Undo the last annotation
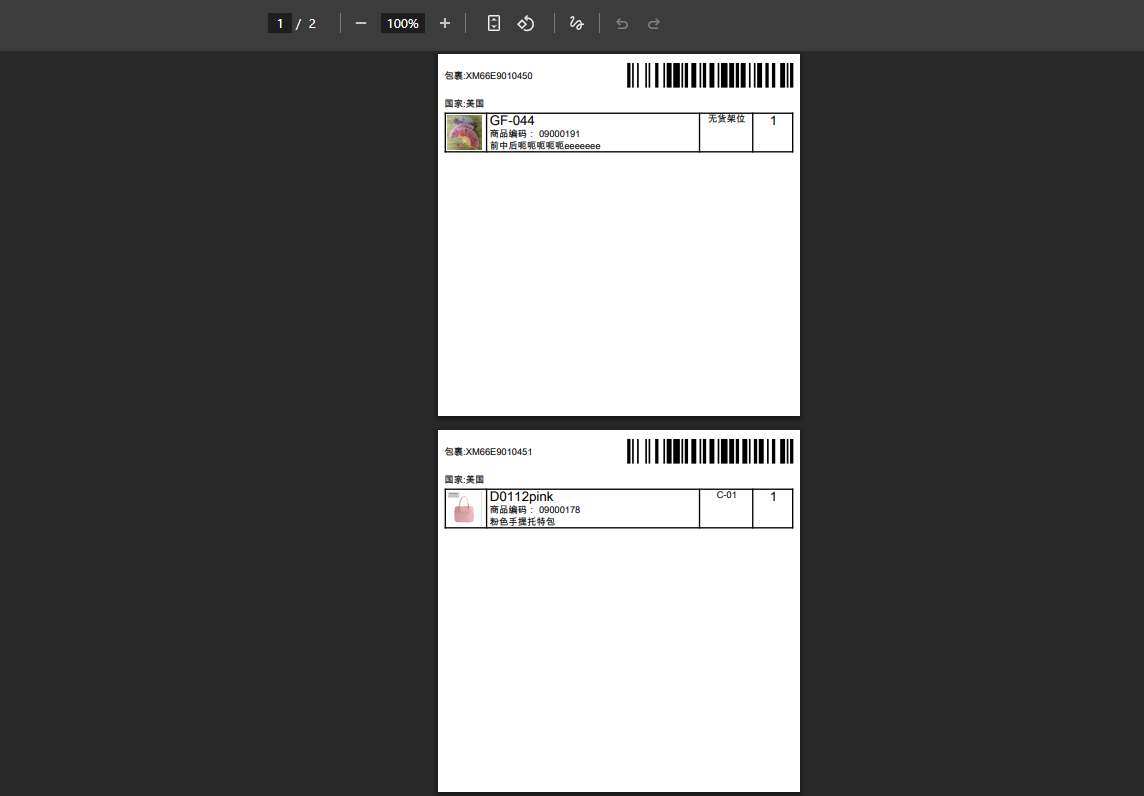1144x796 pixels. point(622,23)
